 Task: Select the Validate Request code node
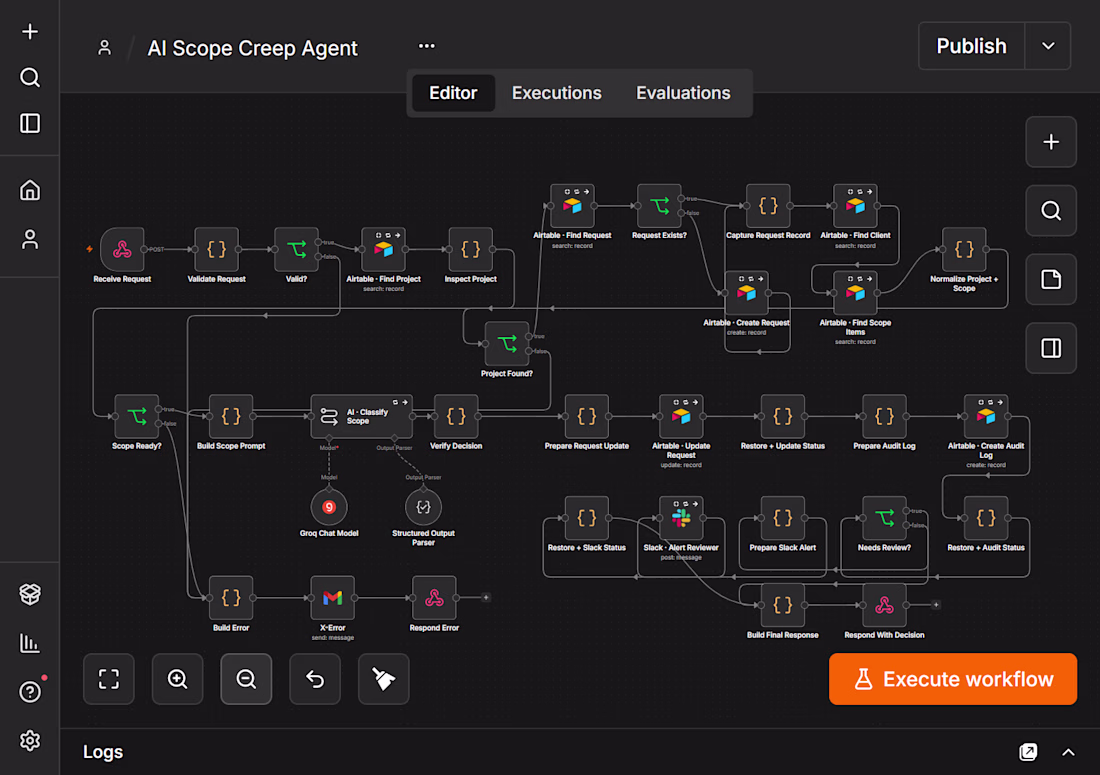(x=216, y=249)
